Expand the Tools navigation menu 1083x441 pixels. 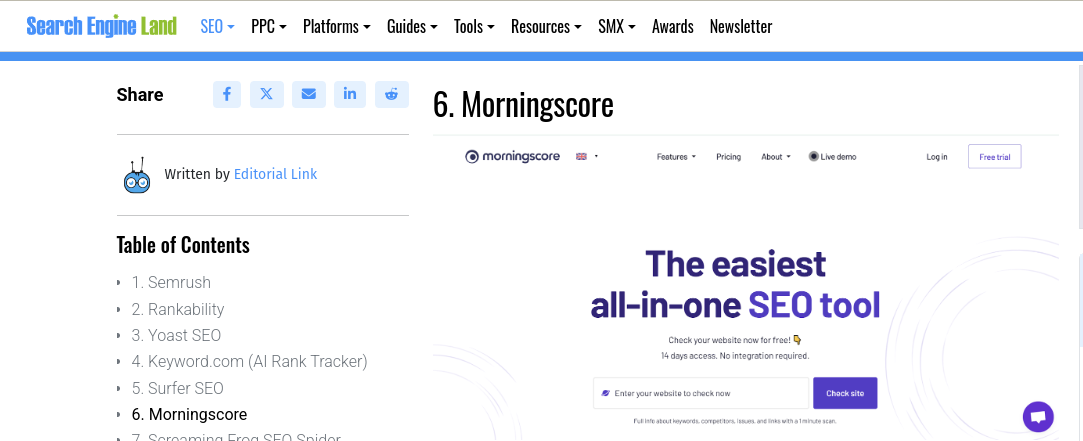click(x=474, y=26)
